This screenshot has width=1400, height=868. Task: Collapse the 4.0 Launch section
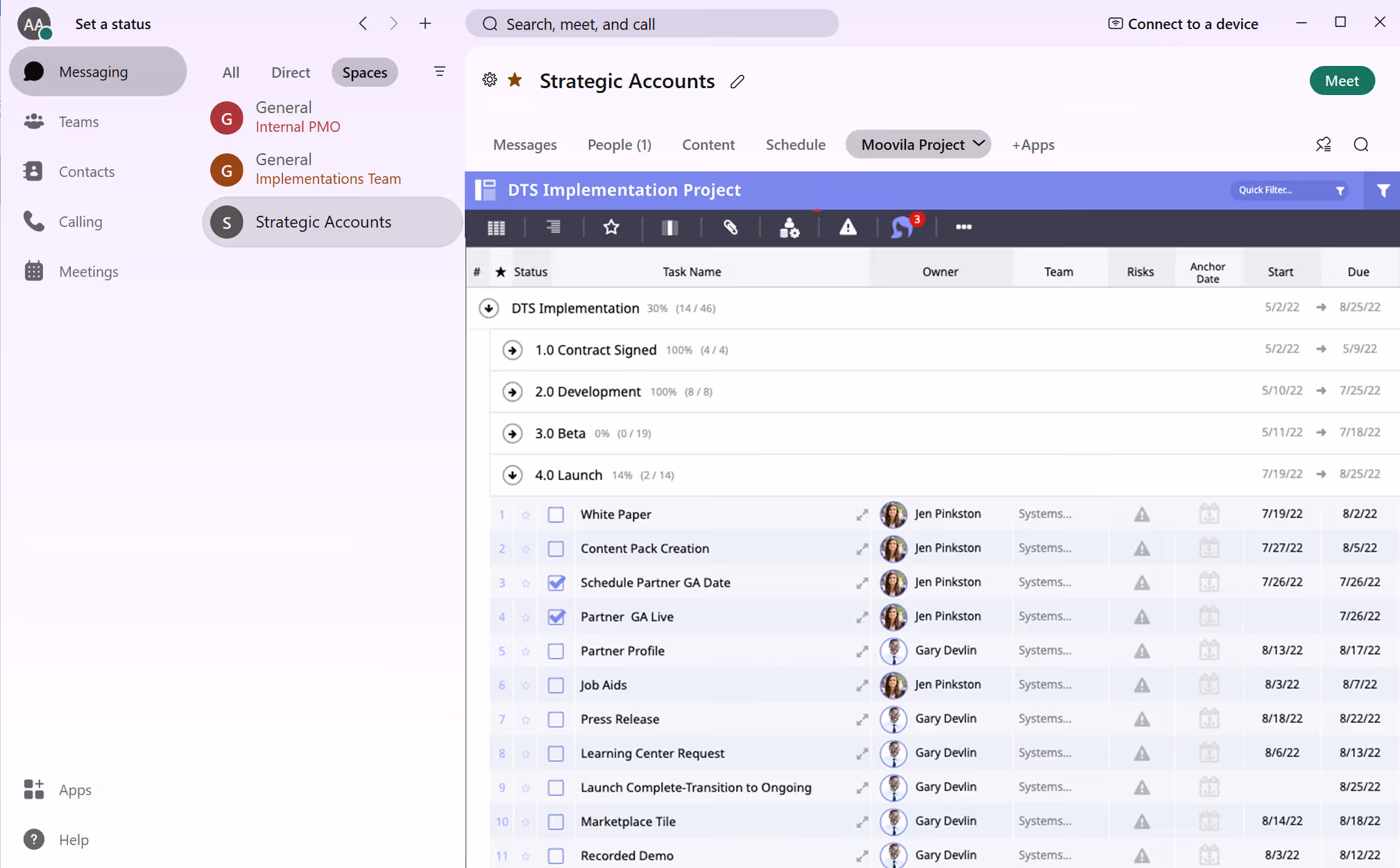tap(512, 475)
